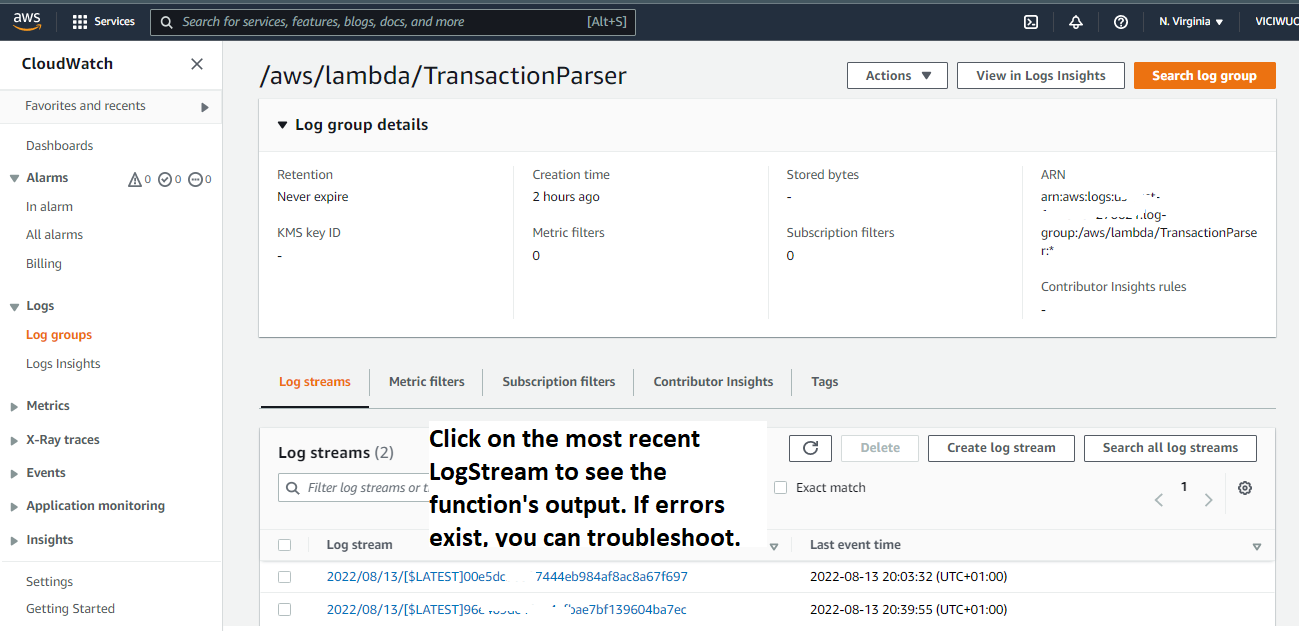Screen dimensions: 1299x631
Task: Click Search log group button
Action: 1204,76
